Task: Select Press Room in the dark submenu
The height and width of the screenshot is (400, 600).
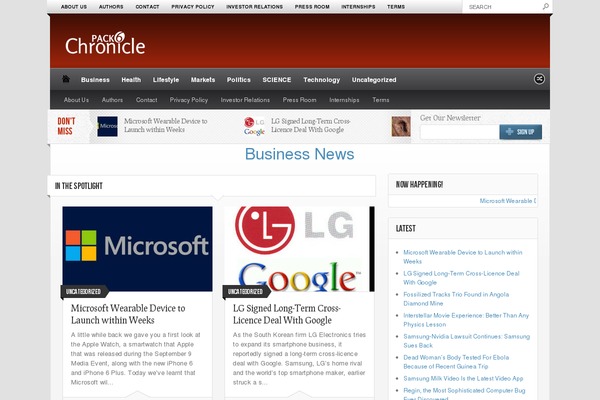Action: coord(300,100)
